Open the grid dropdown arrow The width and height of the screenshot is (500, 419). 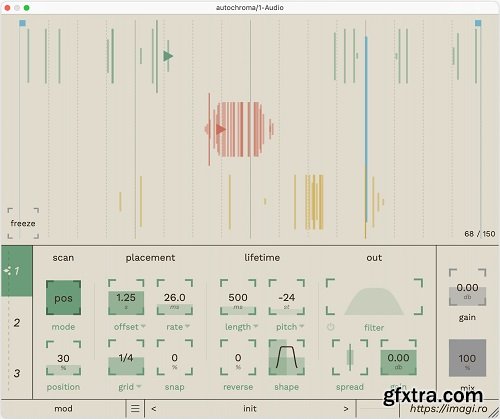pyautogui.click(x=138, y=387)
